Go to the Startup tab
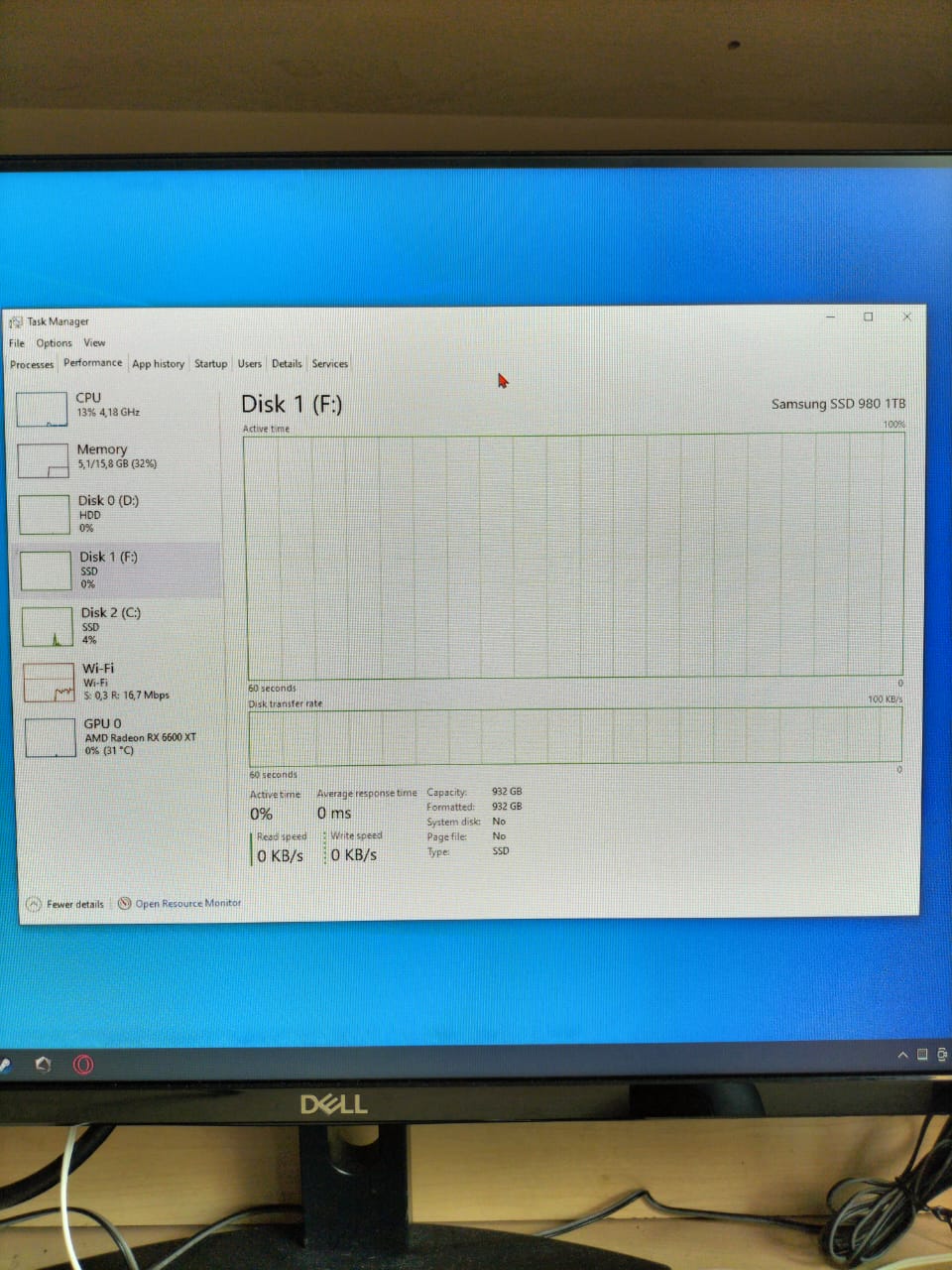This screenshot has height=1270, width=952. point(210,364)
